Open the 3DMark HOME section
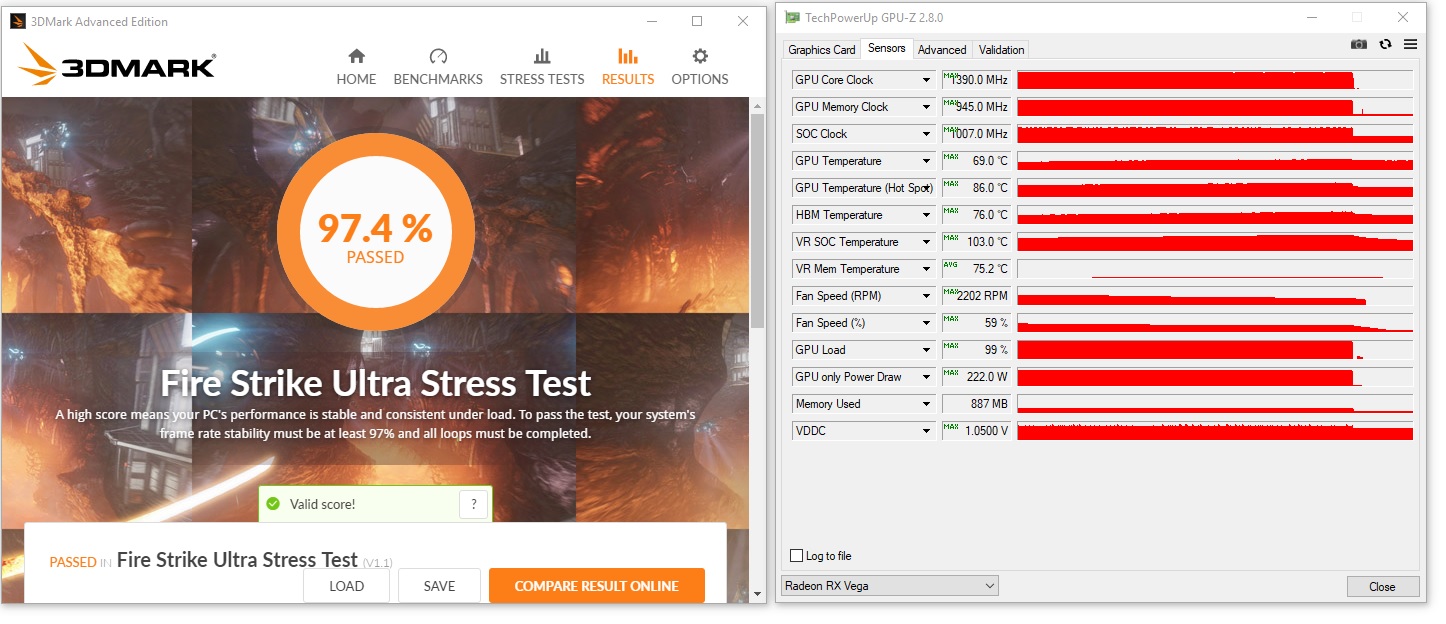This screenshot has width=1446, height=624. pyautogui.click(x=356, y=67)
